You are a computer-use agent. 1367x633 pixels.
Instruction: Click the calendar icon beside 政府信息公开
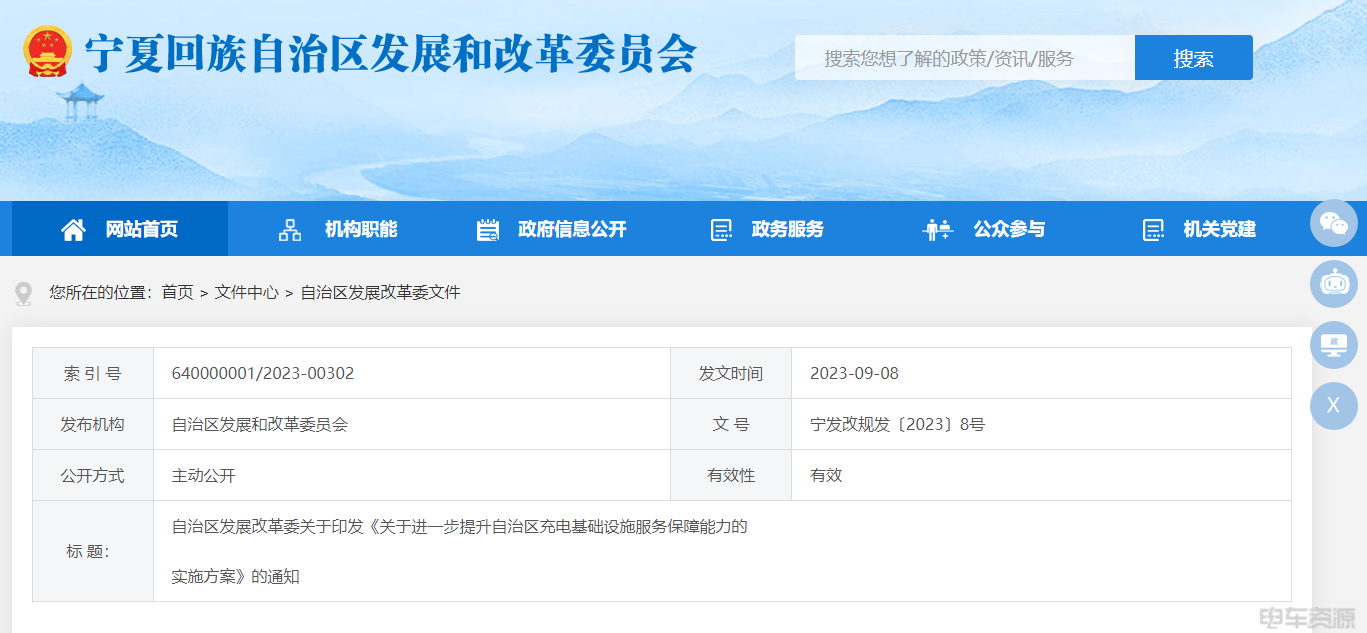coord(488,230)
